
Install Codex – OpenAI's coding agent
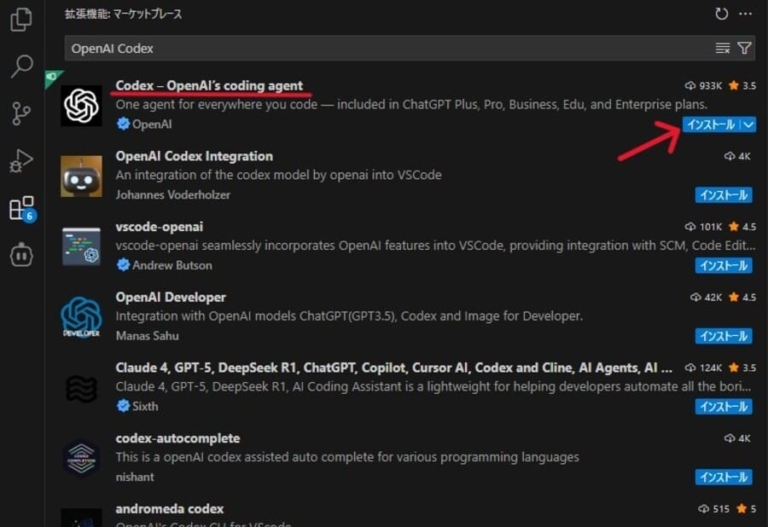(711, 125)
